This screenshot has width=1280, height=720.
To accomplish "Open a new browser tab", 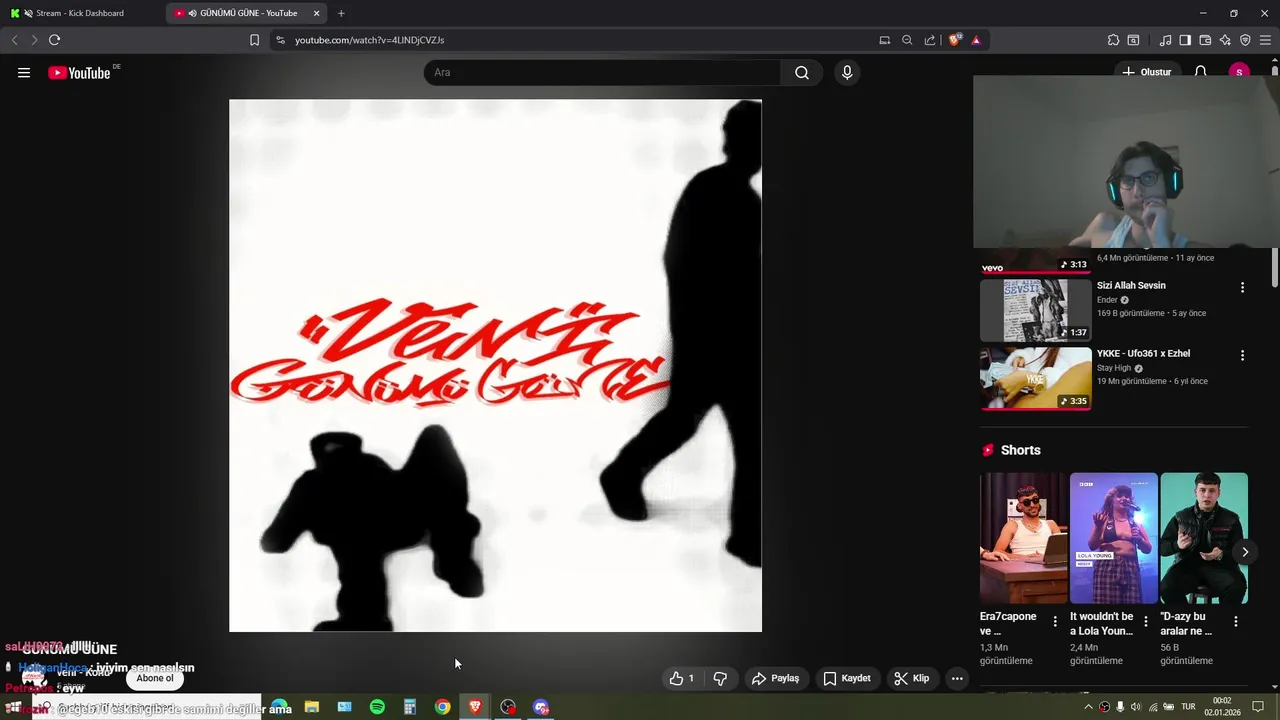I will tap(341, 13).
